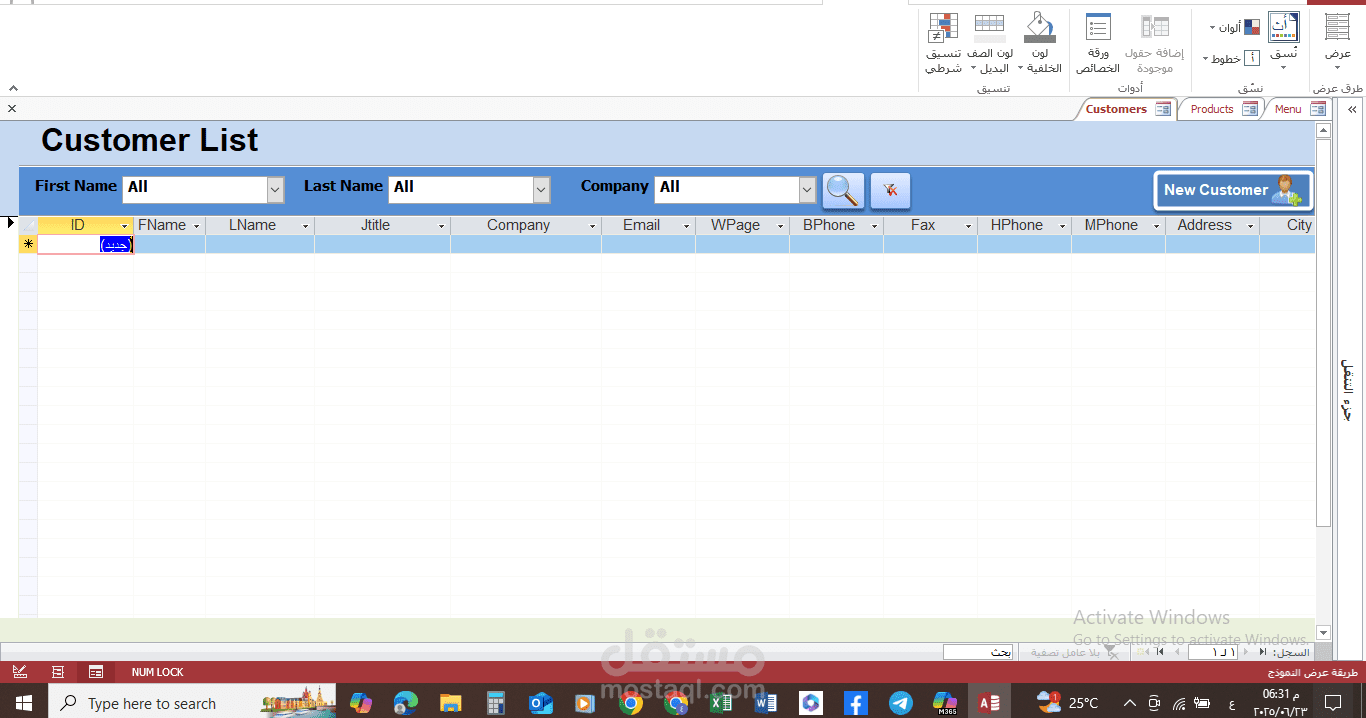Click the magnifying glass search button
The height and width of the screenshot is (718, 1366).
click(843, 190)
